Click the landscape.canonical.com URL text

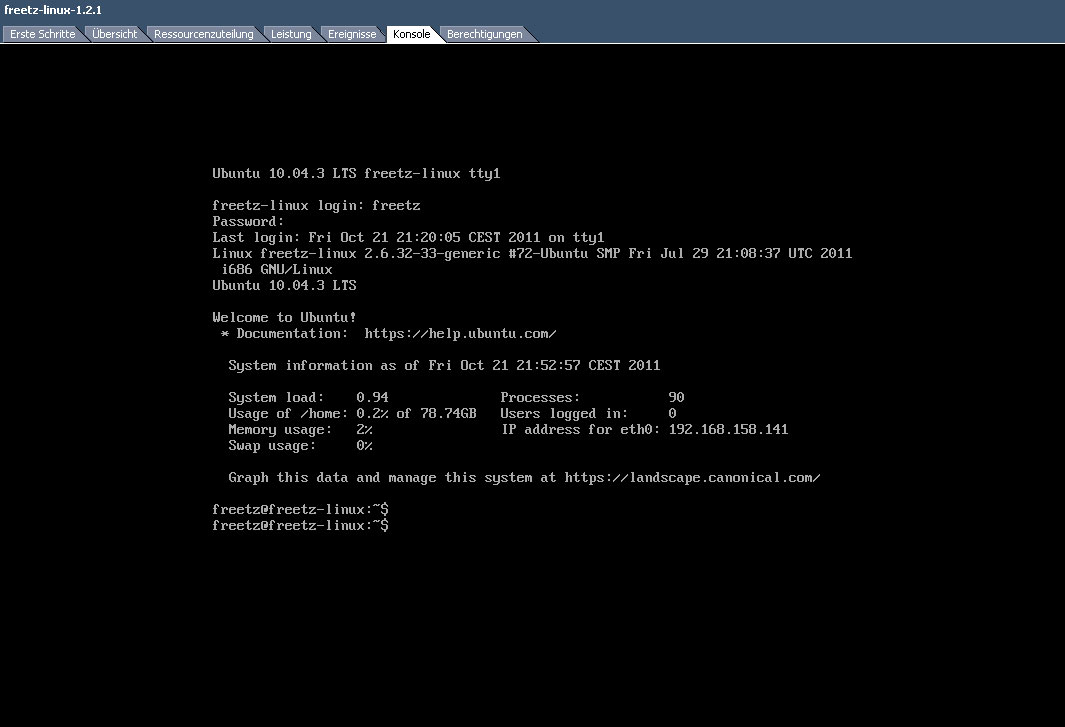coord(692,478)
